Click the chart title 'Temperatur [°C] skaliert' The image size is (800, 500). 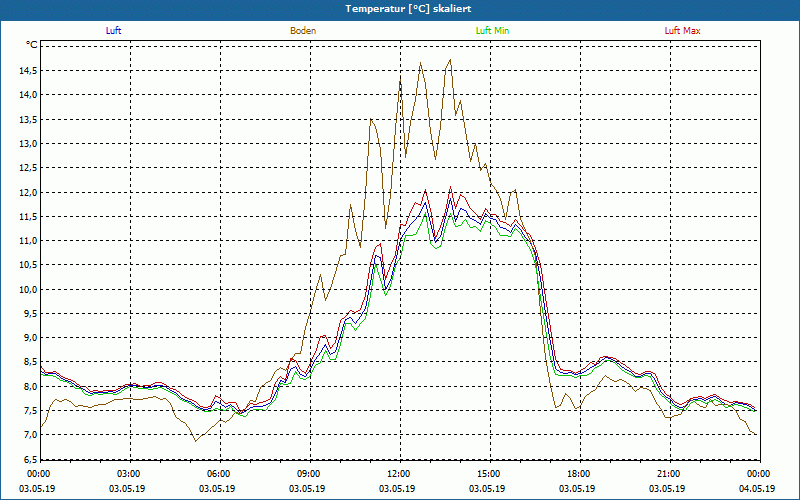[x=408, y=9]
